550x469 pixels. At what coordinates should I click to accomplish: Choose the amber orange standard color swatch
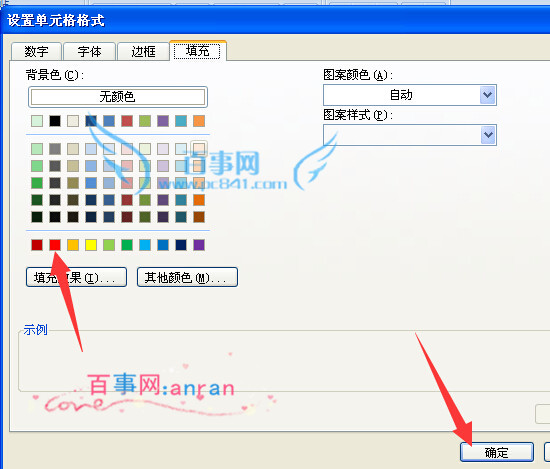tap(73, 244)
